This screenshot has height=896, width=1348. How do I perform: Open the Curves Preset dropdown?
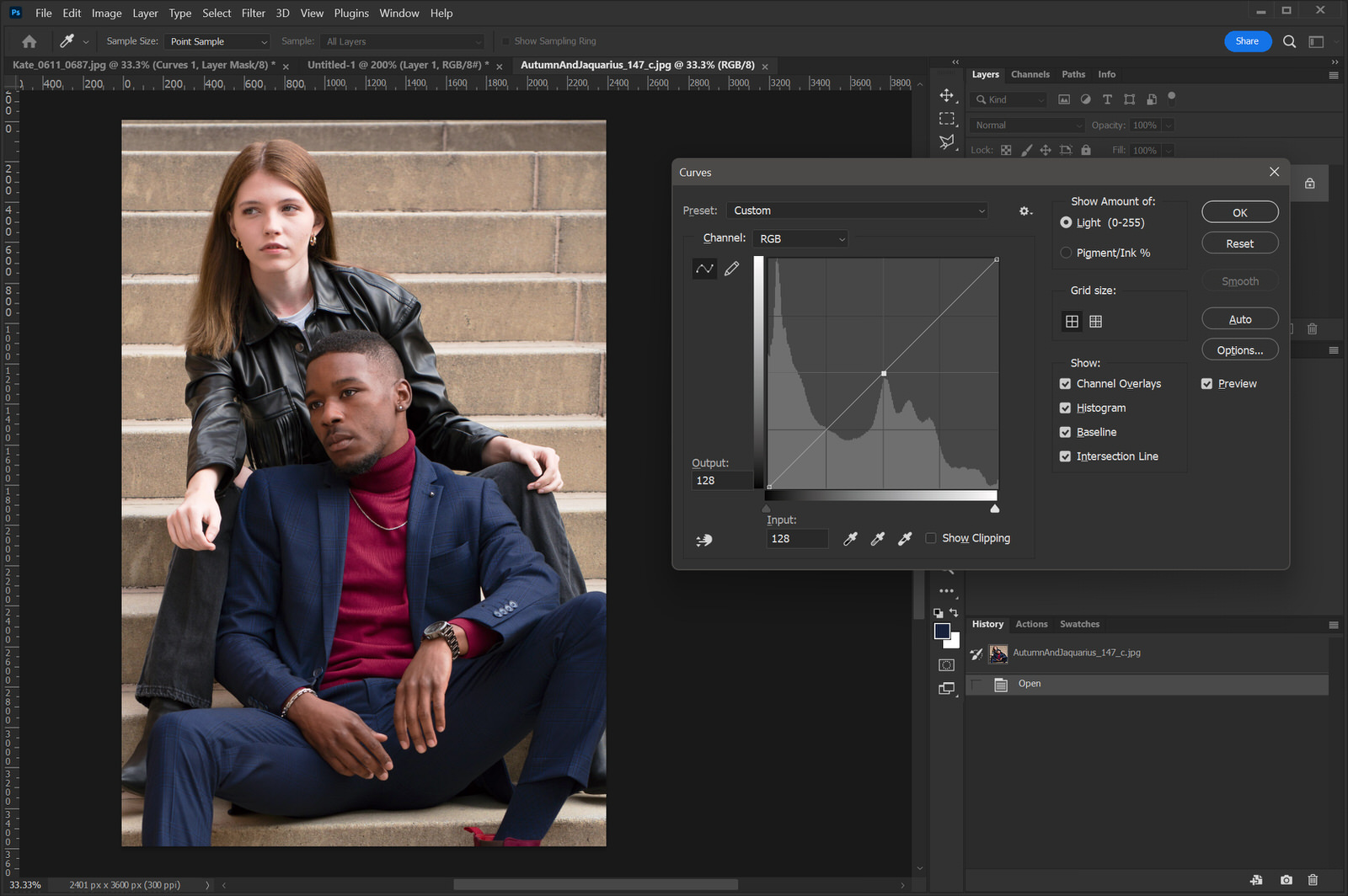[857, 211]
